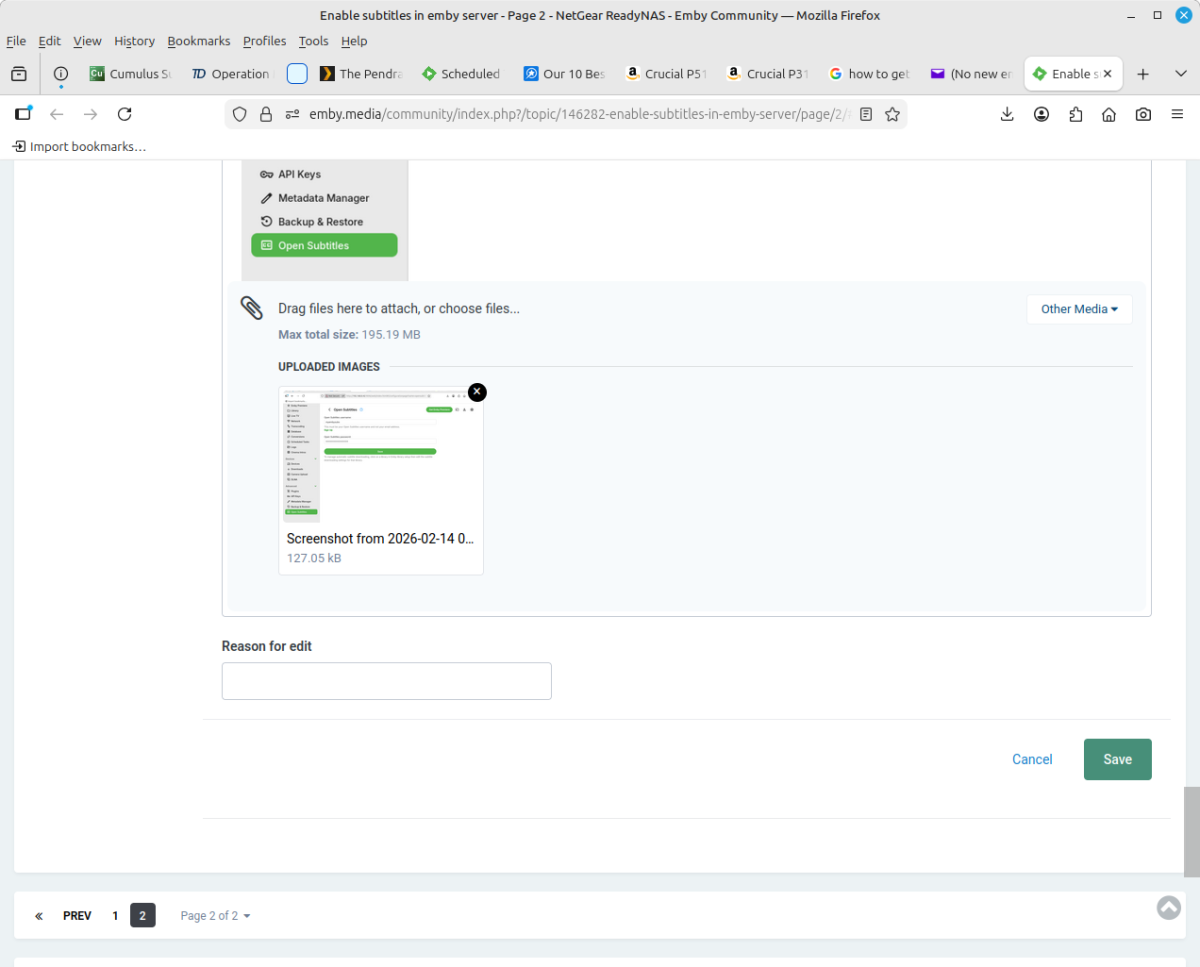1200x967 pixels.
Task: Toggle Reader View in the address bar
Action: tap(866, 114)
